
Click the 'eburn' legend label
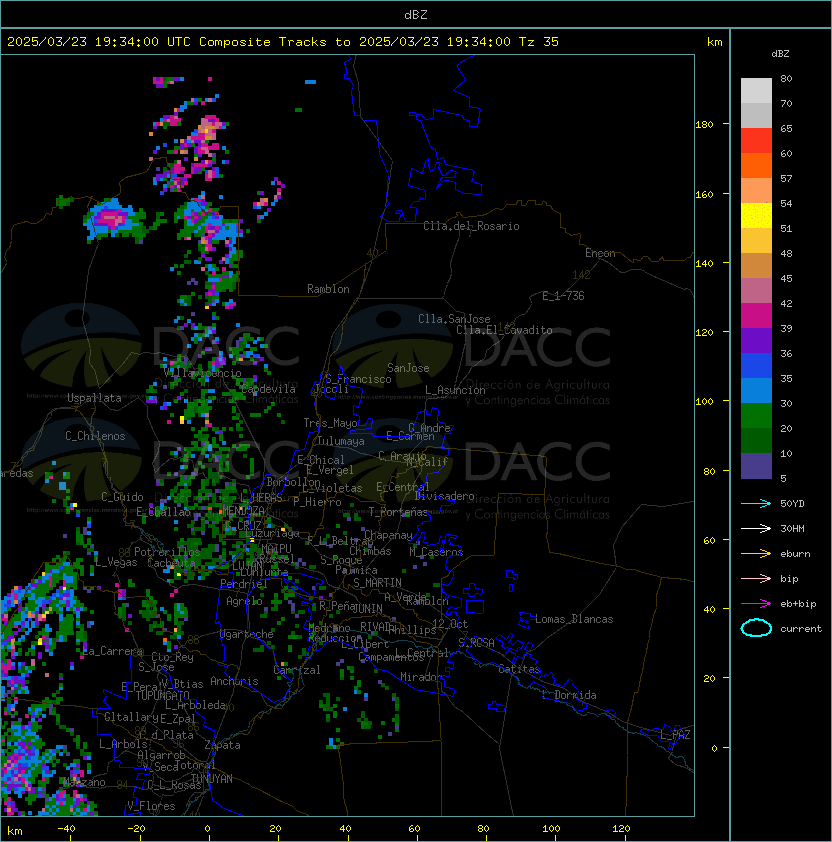795,554
